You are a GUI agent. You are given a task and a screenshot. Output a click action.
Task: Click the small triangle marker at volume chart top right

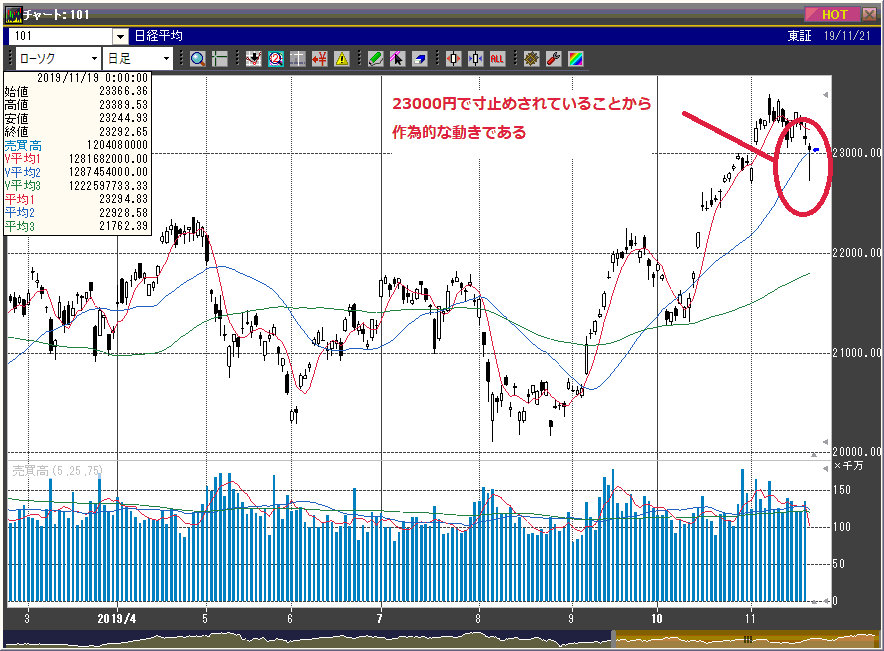point(825,468)
